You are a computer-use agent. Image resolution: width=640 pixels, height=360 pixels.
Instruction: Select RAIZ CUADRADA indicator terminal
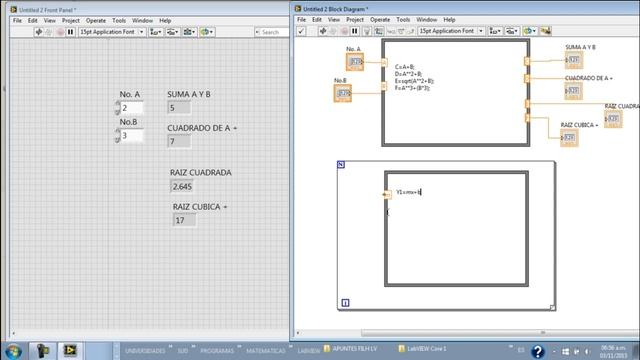pyautogui.click(x=613, y=119)
